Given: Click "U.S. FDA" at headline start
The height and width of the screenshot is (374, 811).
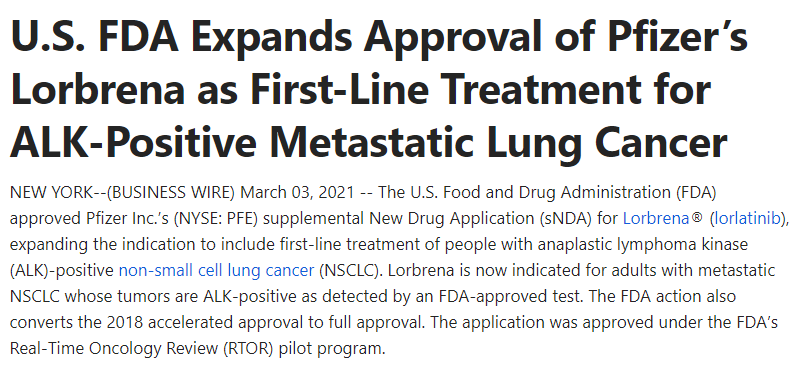Looking at the screenshot, I should coord(95,36).
